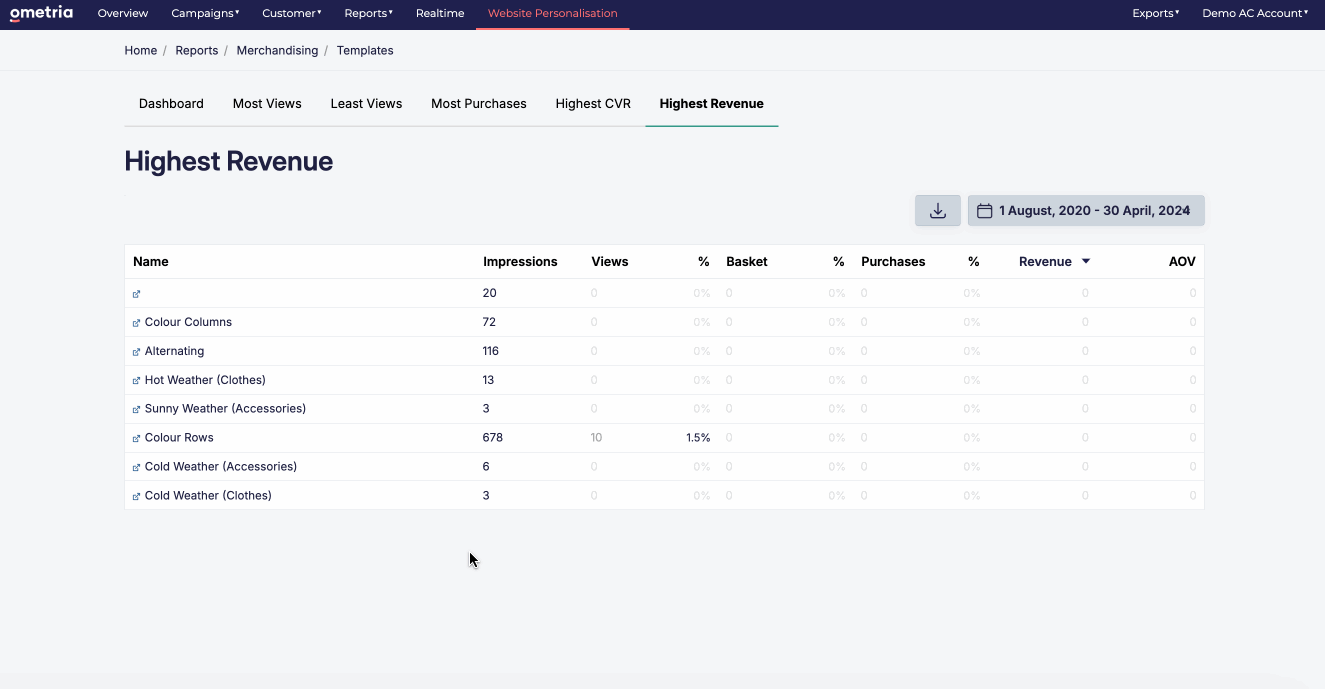Click external link icon beside Hot Weather (Clothes)
Viewport: 1325px width, 689px height.
137,381
